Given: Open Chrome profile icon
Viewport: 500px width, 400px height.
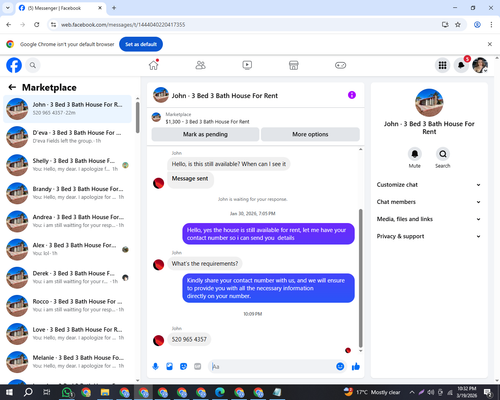Looking at the screenshot, I should coord(477,24).
